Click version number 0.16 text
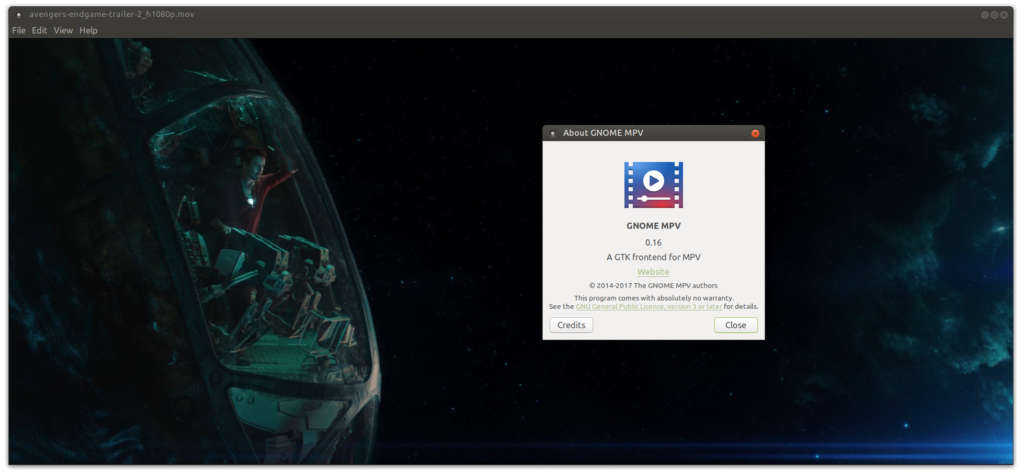Screen dimensions: 1024x474 coord(653,243)
